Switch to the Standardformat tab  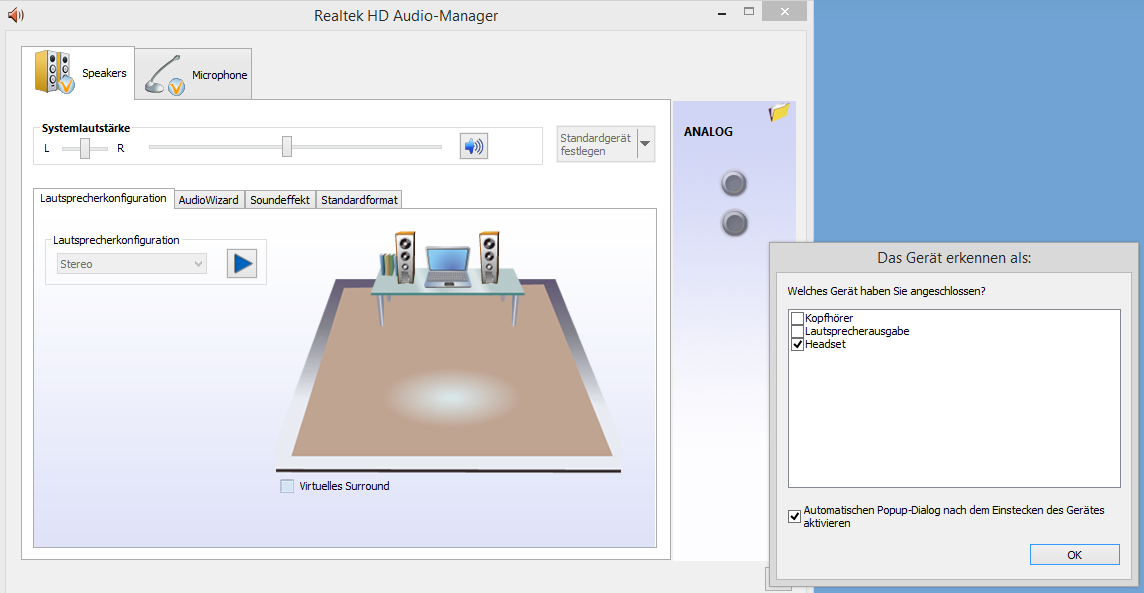pyautogui.click(x=359, y=200)
